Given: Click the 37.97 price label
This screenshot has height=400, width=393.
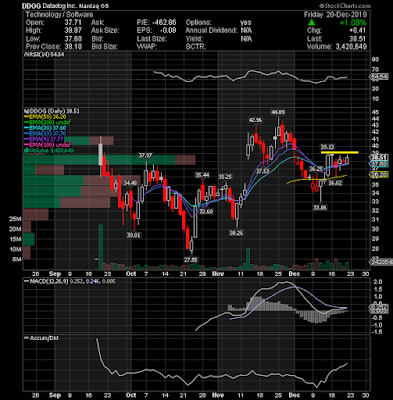Looking at the screenshot, I should 145,156.
